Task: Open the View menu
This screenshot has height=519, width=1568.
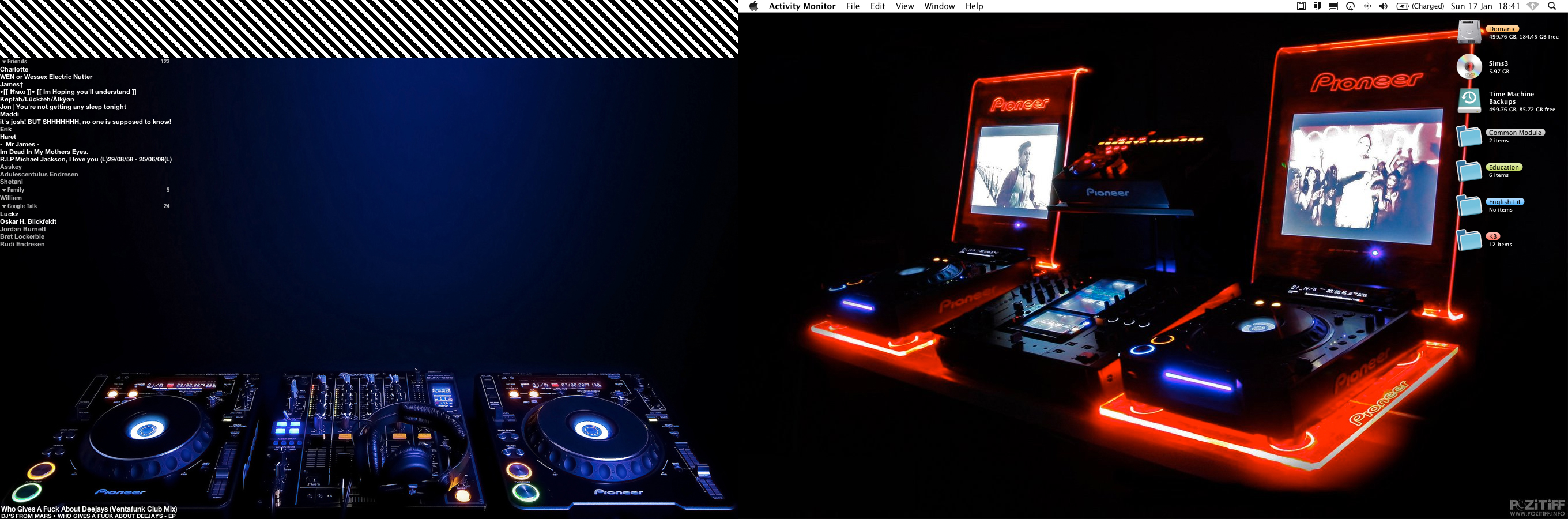Action: click(x=904, y=6)
